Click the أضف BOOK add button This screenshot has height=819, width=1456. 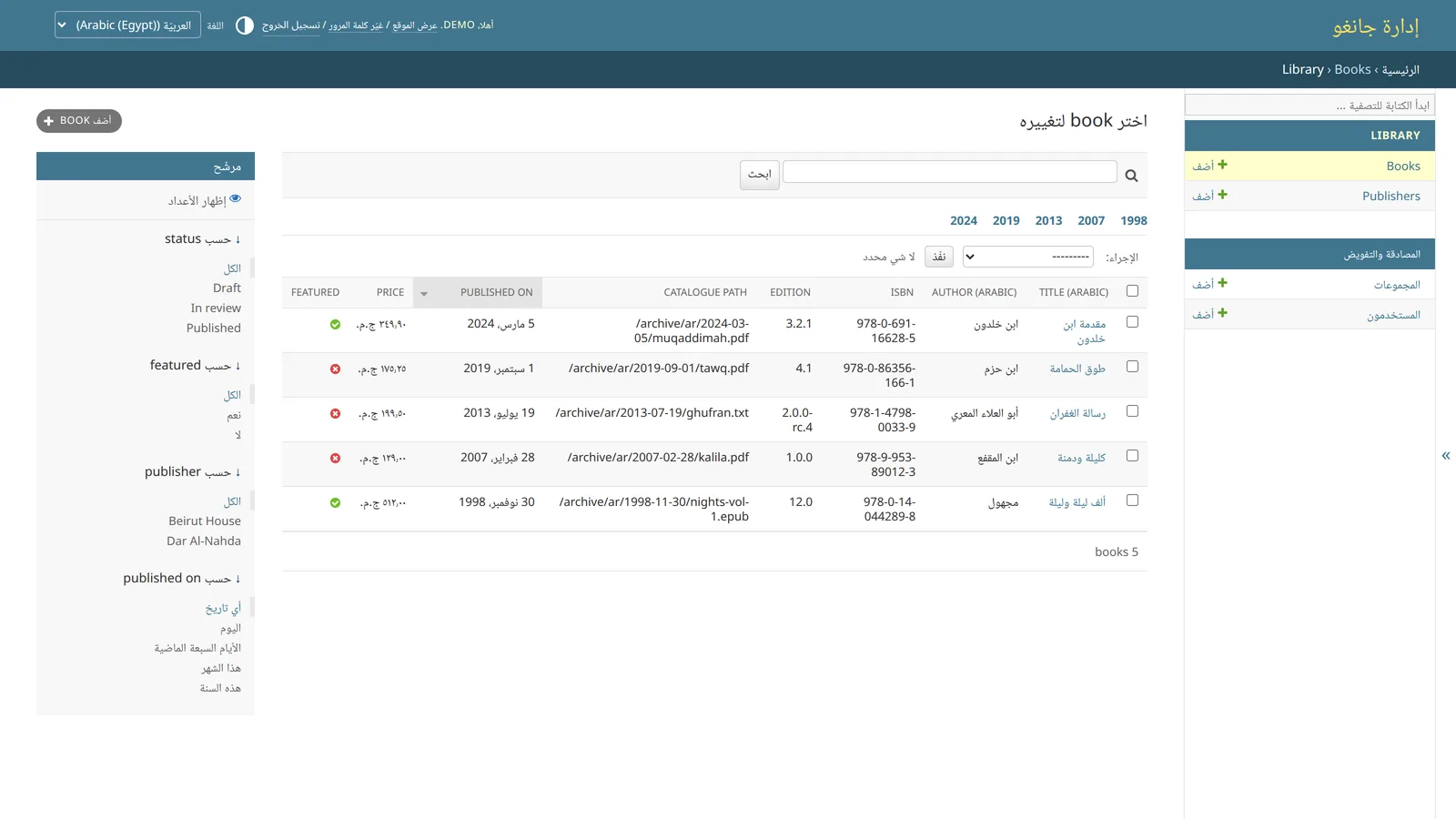click(x=79, y=120)
